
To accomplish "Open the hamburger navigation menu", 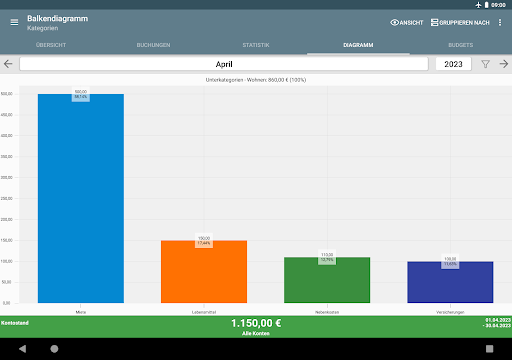I will pos(14,22).
